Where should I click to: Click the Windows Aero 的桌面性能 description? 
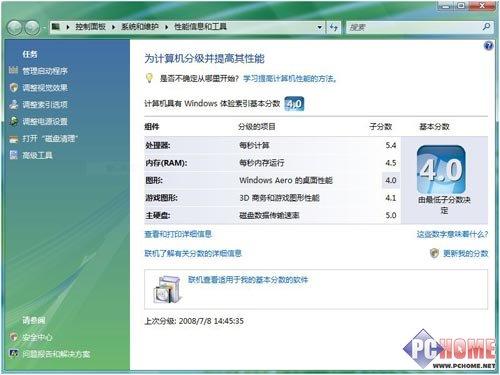coord(286,180)
